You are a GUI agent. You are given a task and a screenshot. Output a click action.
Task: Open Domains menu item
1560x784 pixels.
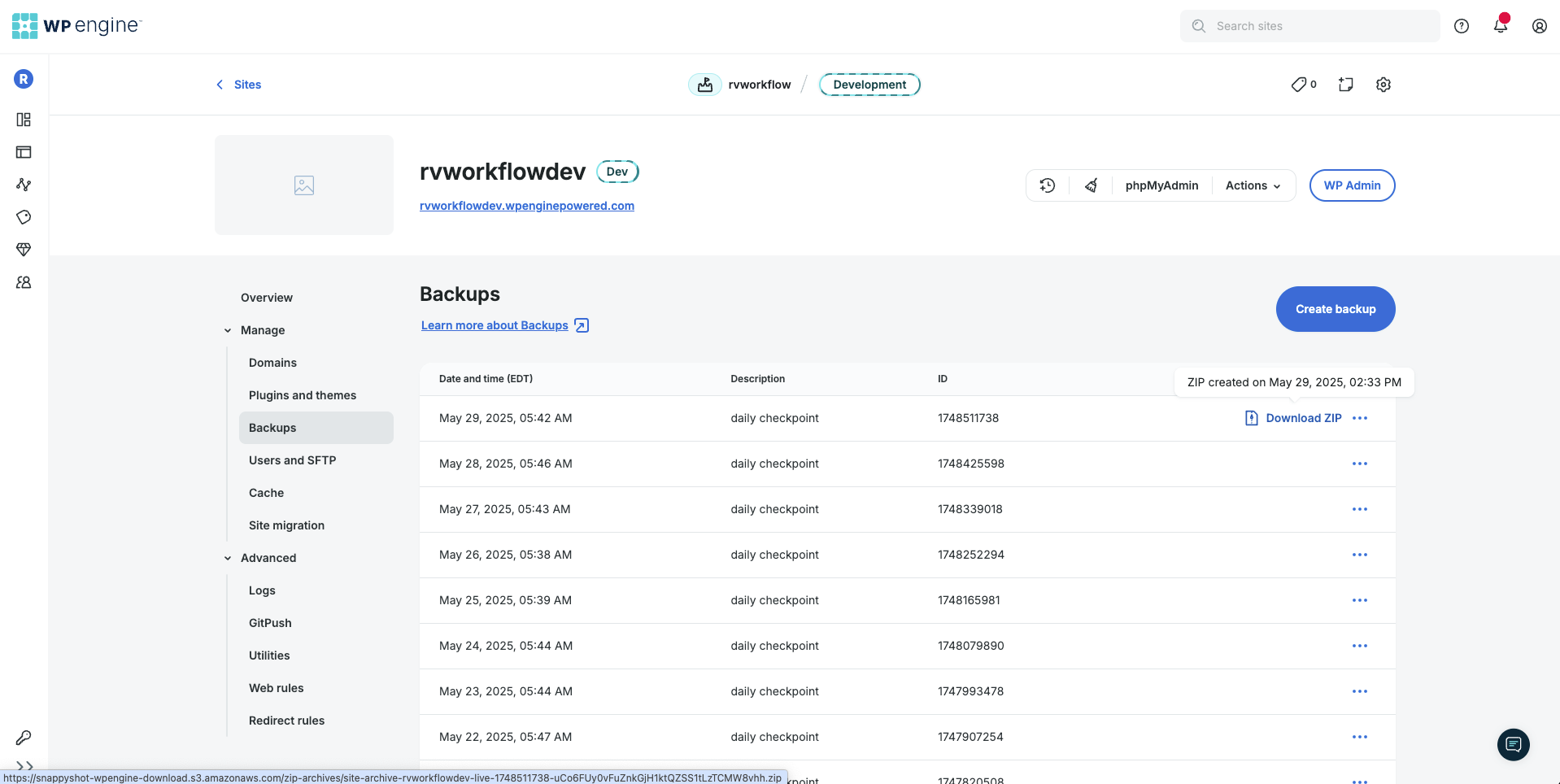[272, 363]
